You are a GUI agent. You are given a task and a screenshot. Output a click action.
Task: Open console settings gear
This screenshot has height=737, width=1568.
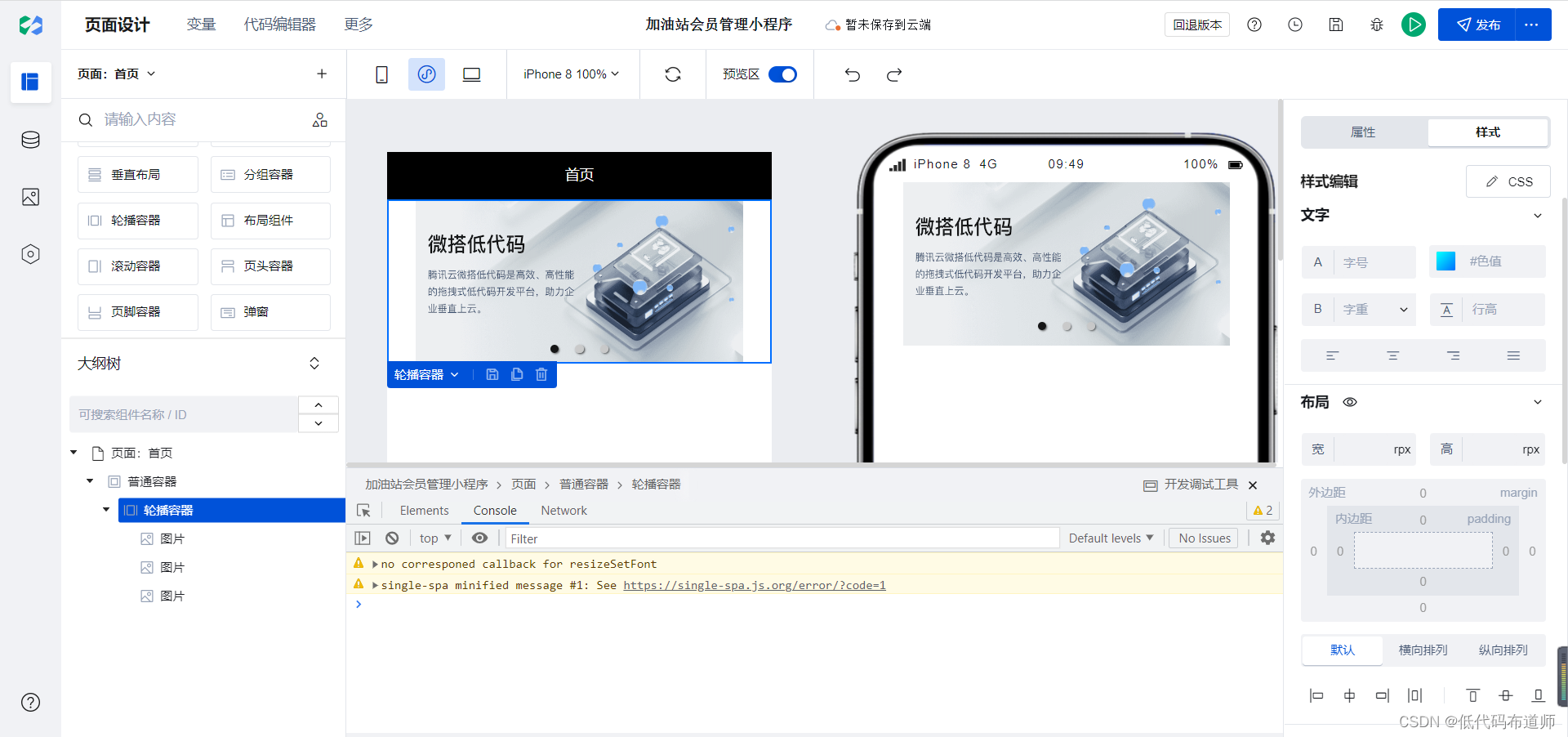tap(1267, 538)
